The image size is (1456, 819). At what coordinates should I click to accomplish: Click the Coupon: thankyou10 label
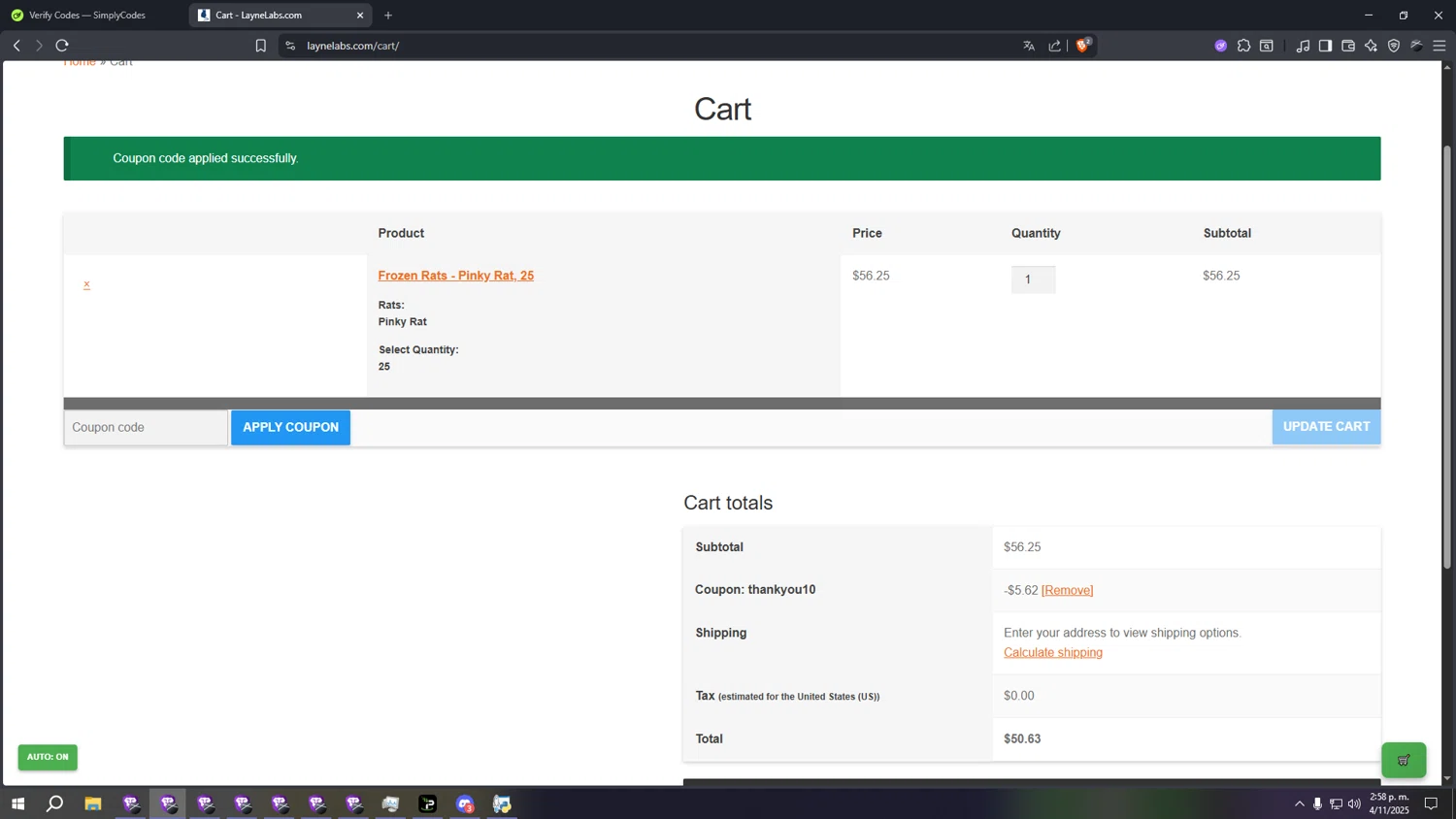tap(755, 590)
